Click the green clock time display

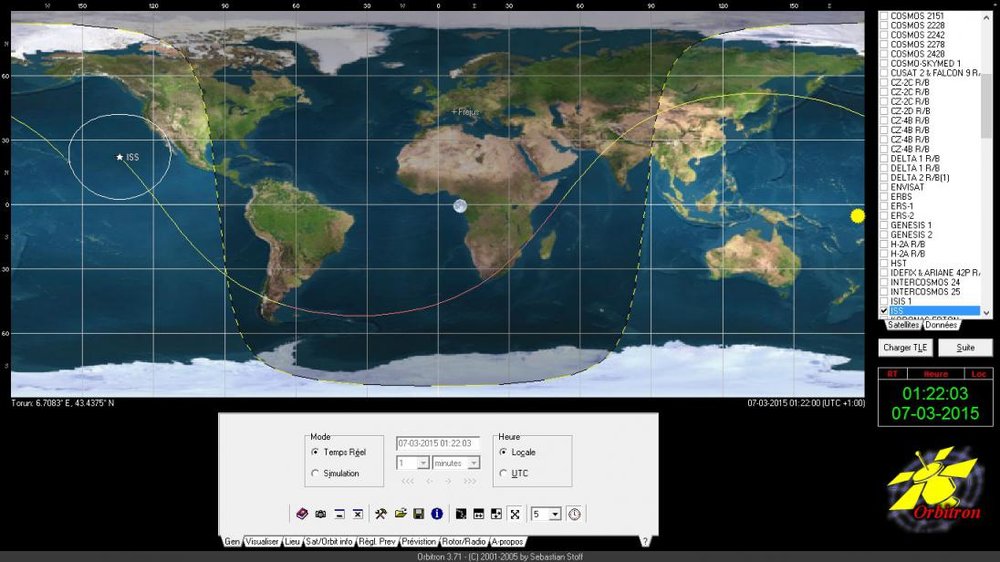point(935,394)
